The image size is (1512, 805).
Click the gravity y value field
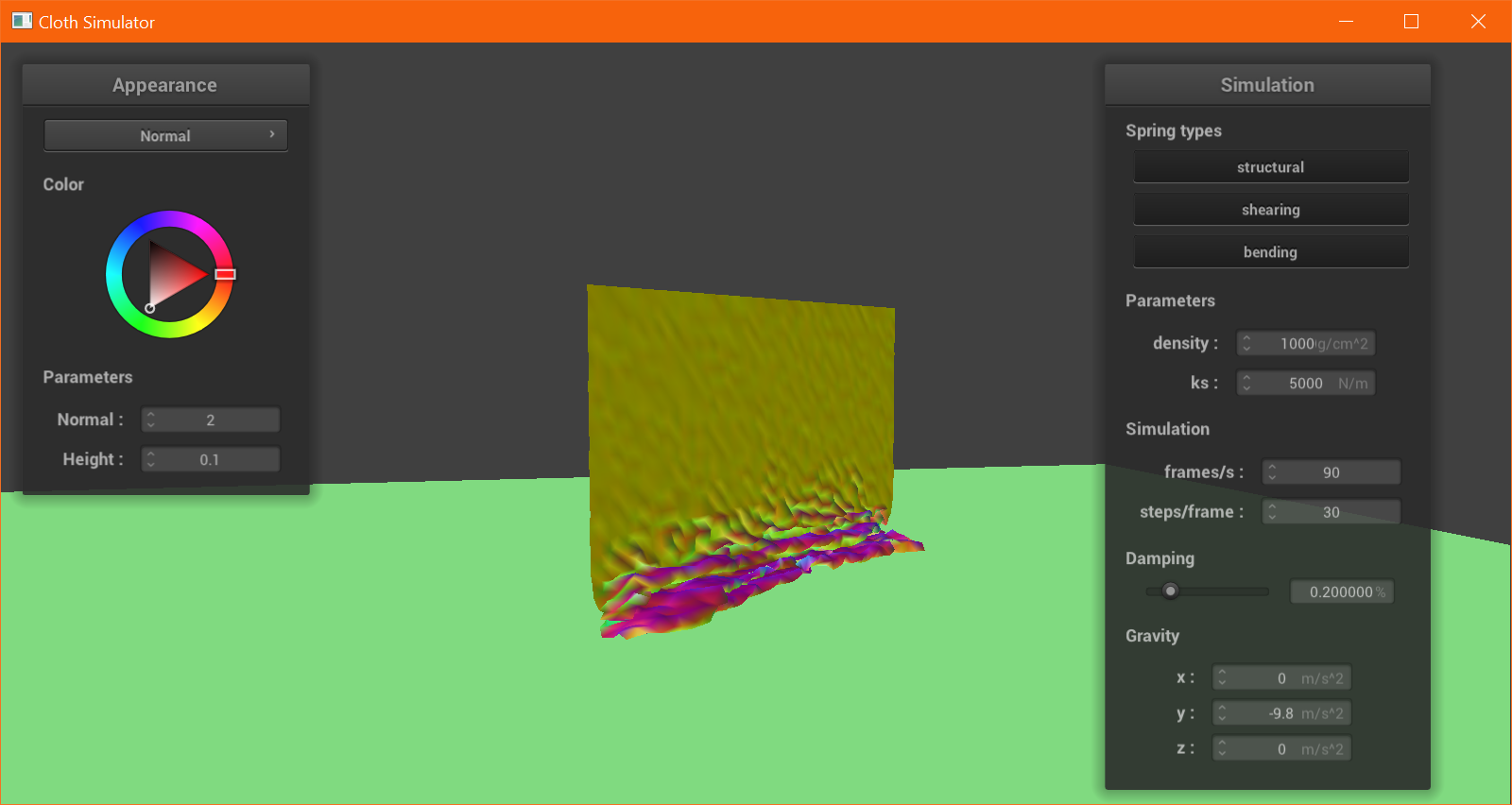(x=1281, y=713)
